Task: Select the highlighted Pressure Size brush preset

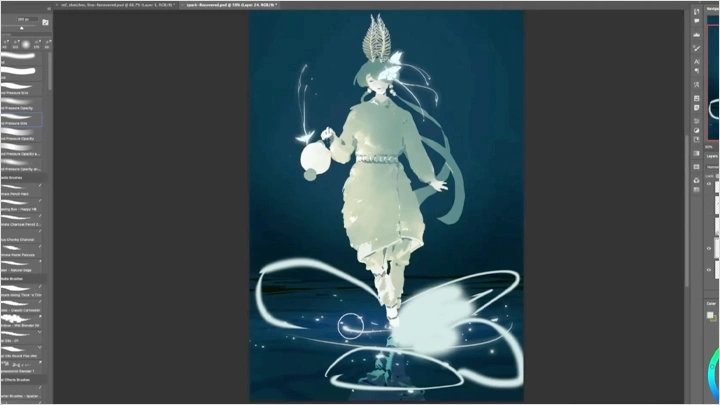Action: click(22, 123)
